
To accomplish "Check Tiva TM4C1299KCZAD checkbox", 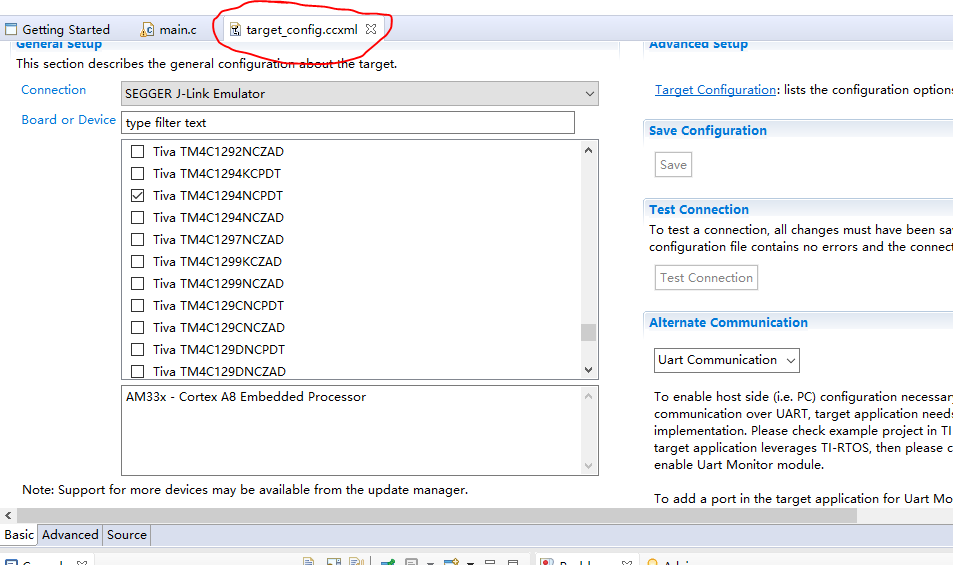I will point(137,261).
